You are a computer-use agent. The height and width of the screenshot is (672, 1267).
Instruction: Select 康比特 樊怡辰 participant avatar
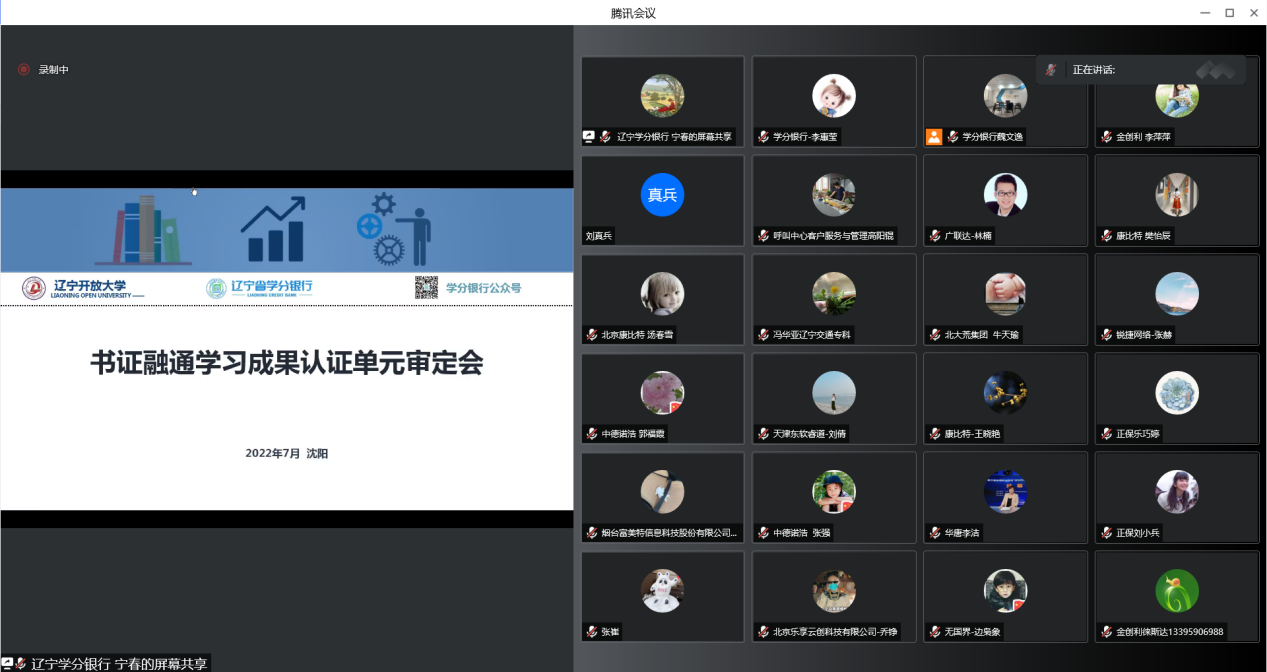pos(1176,195)
